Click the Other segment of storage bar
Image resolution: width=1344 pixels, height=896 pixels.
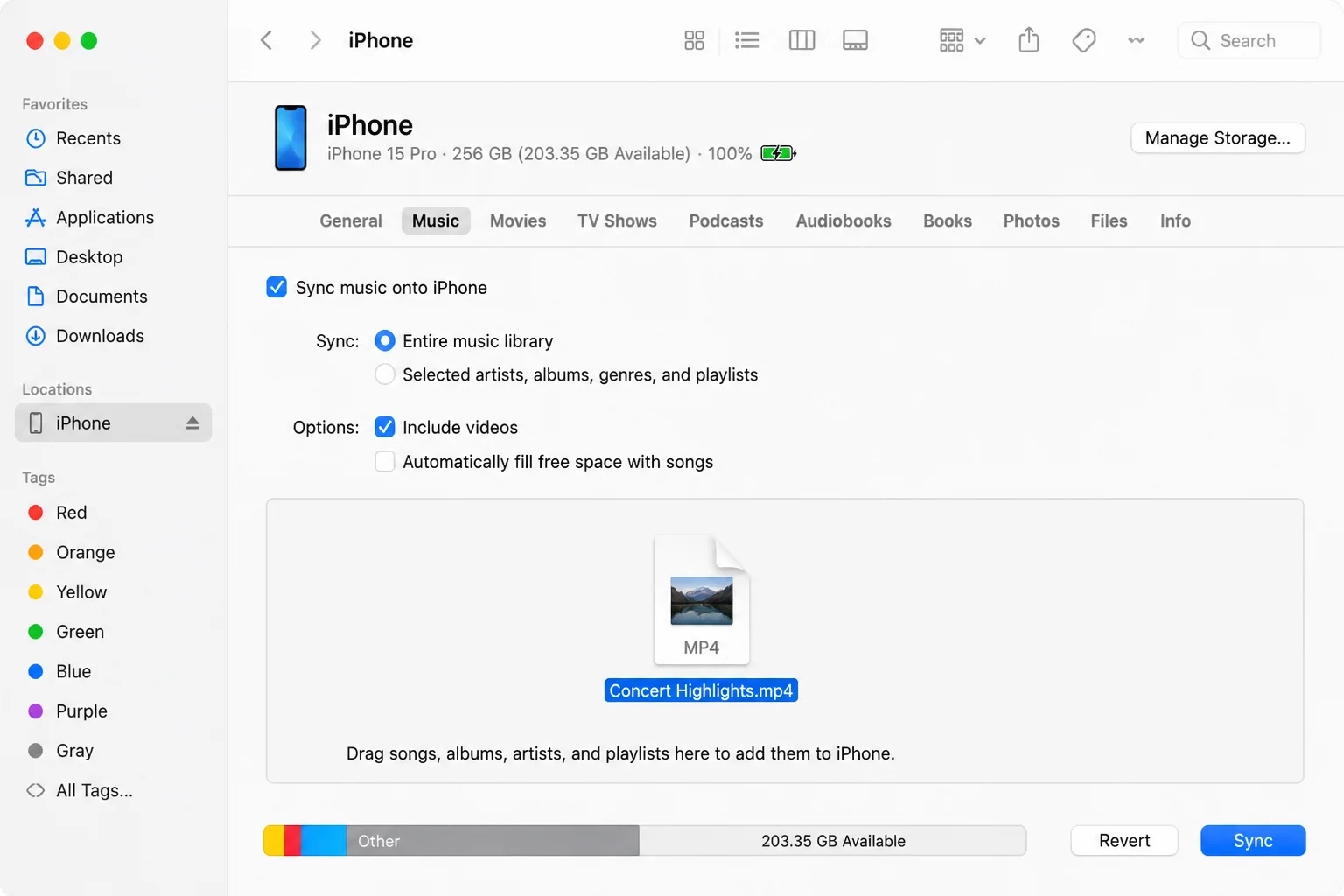coord(493,841)
